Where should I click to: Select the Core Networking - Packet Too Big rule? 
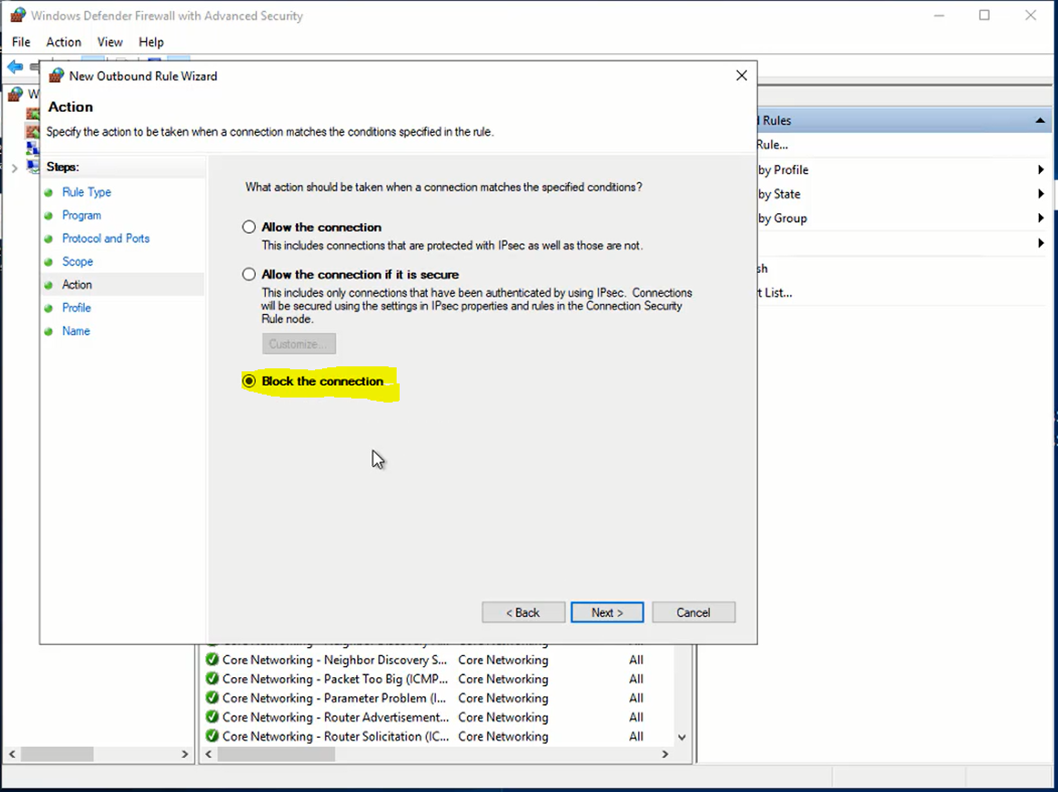(335, 679)
